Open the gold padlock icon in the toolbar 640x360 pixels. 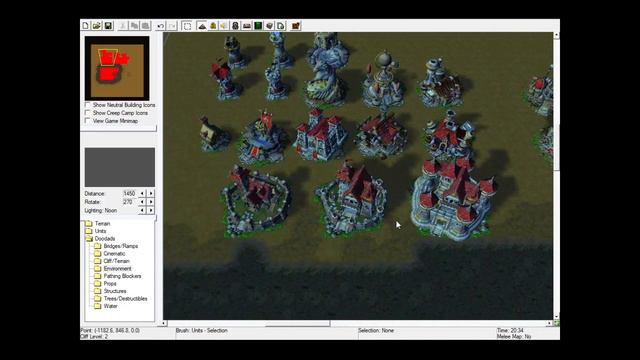click(213, 26)
